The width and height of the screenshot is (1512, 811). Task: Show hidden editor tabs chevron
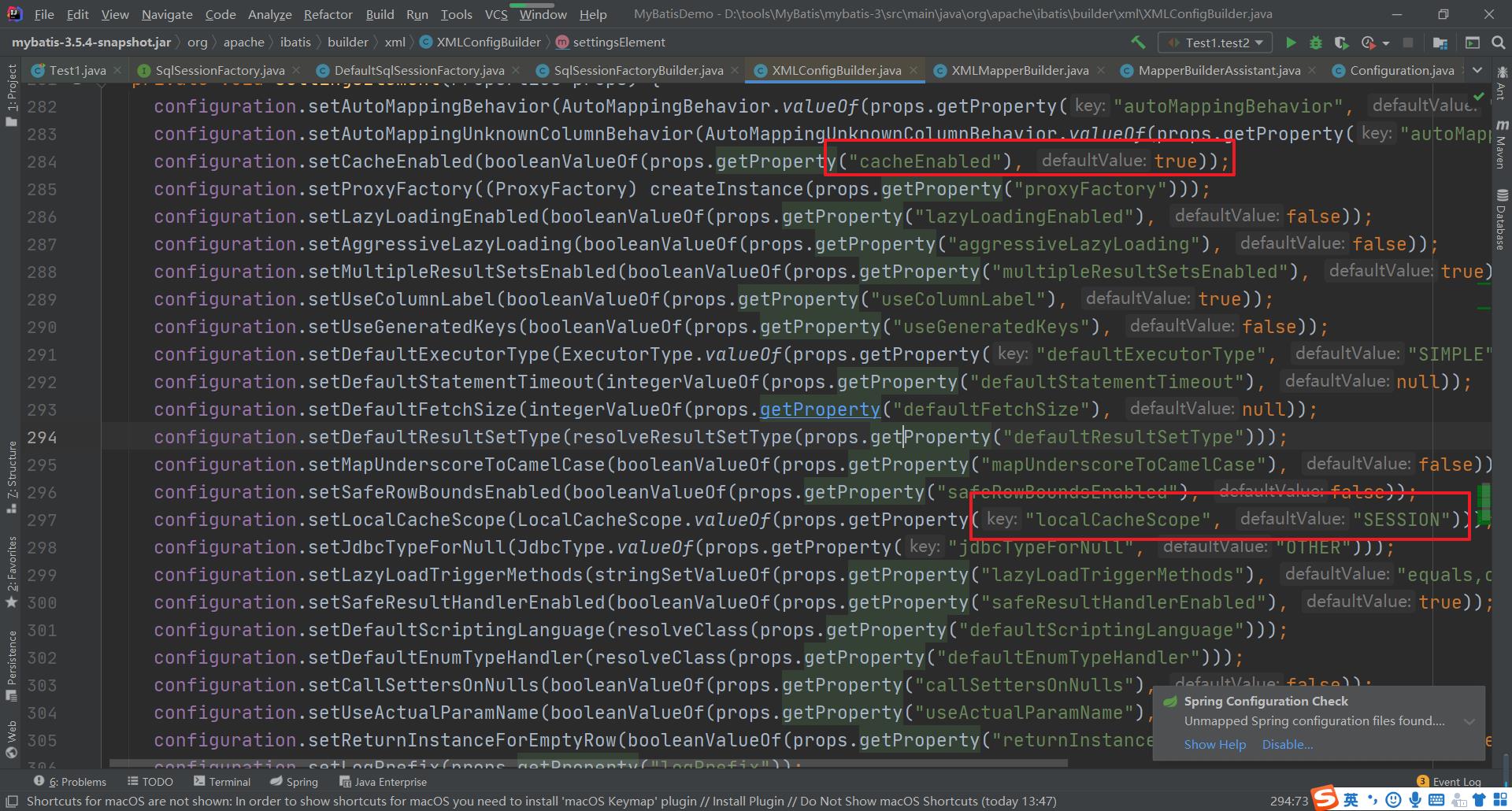(x=1477, y=70)
